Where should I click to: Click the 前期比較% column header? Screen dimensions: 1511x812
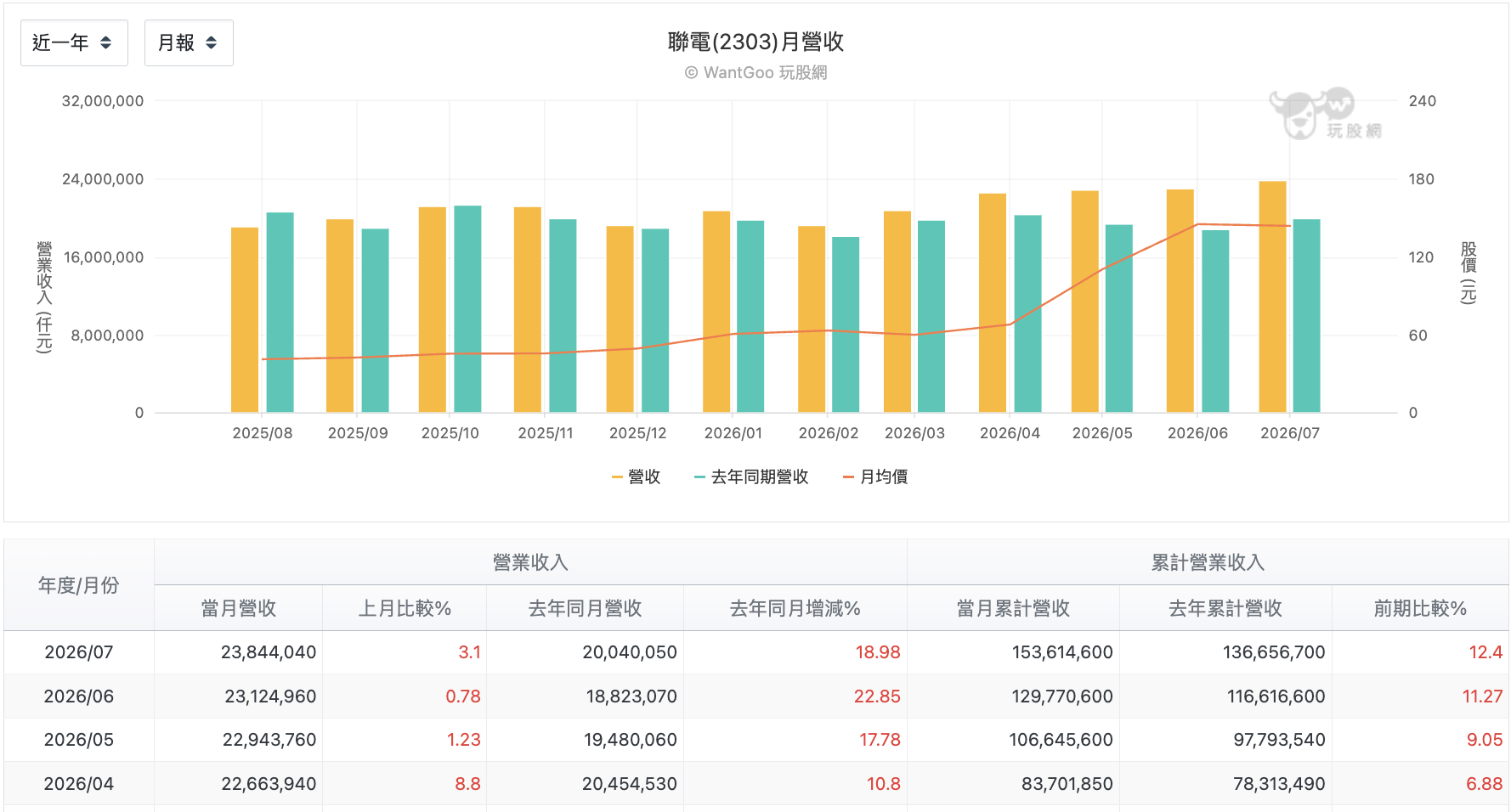coord(1420,608)
